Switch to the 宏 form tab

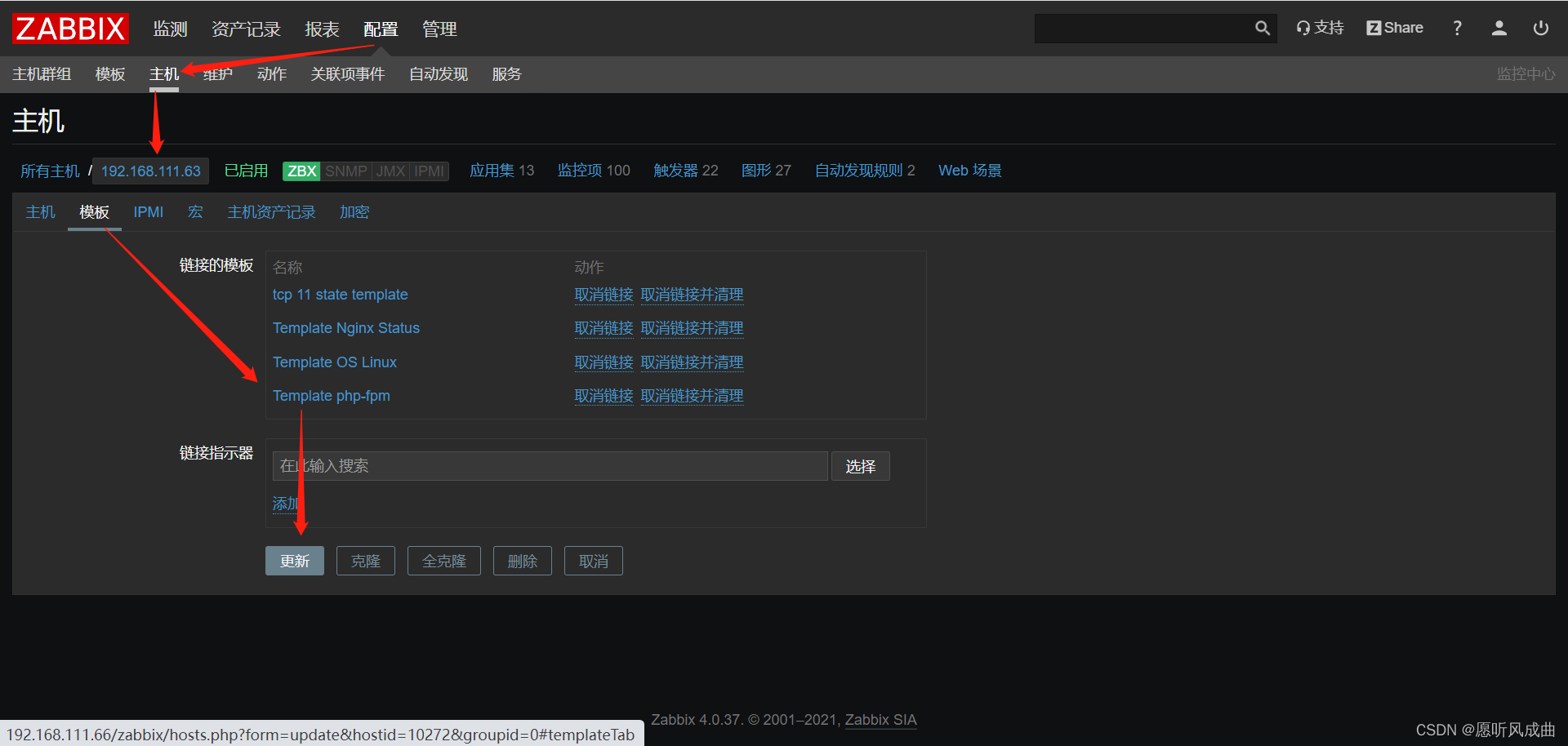195,212
